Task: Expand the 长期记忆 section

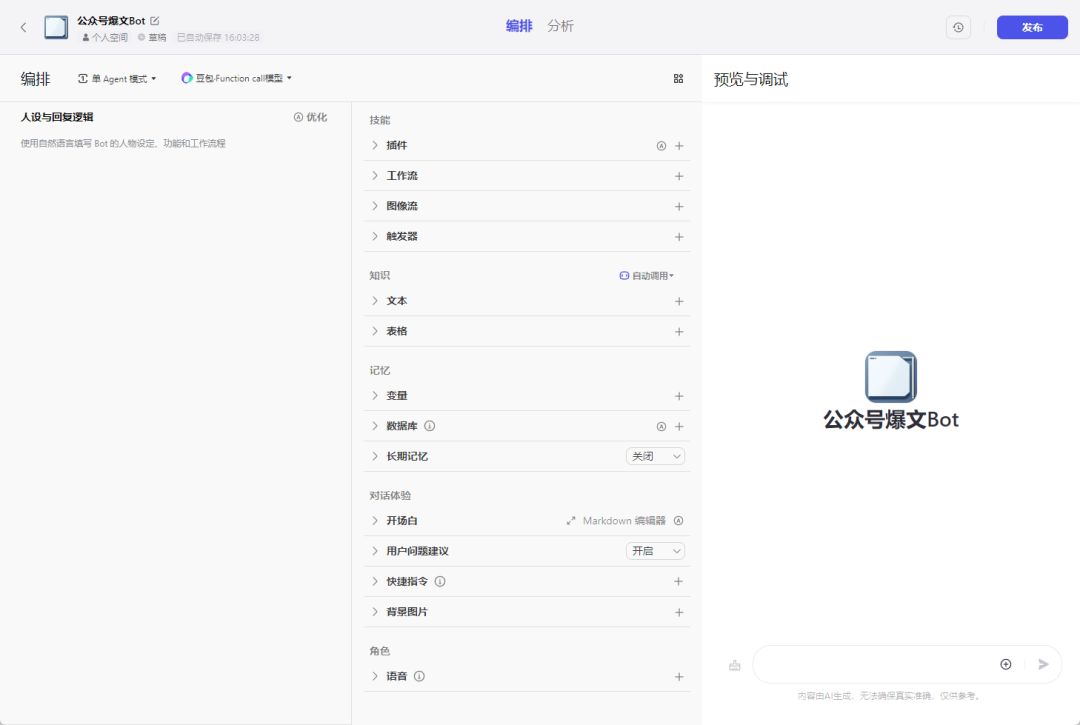Action: pyautogui.click(x=375, y=456)
